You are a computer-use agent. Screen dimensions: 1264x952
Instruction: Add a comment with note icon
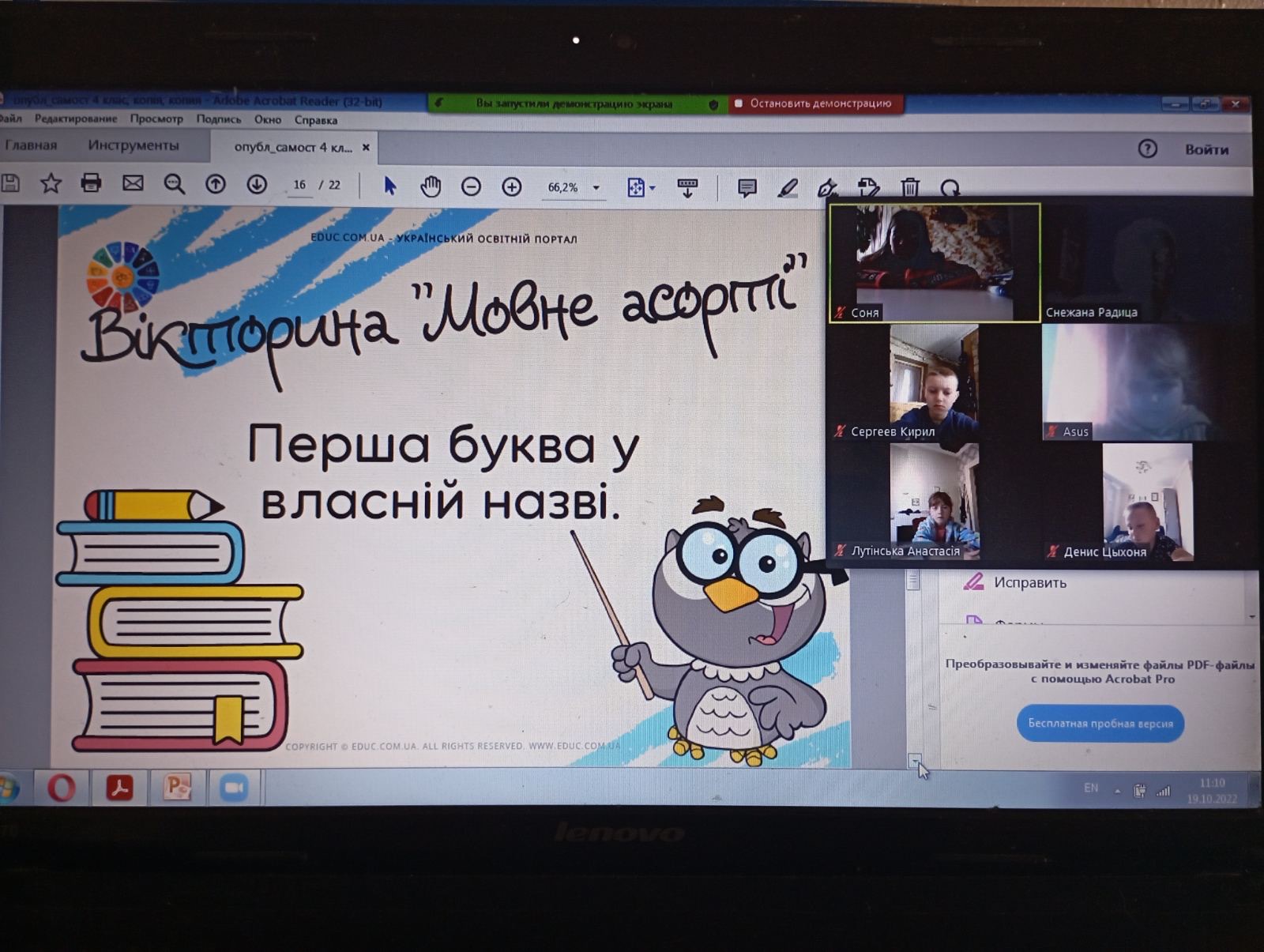pyautogui.click(x=747, y=187)
